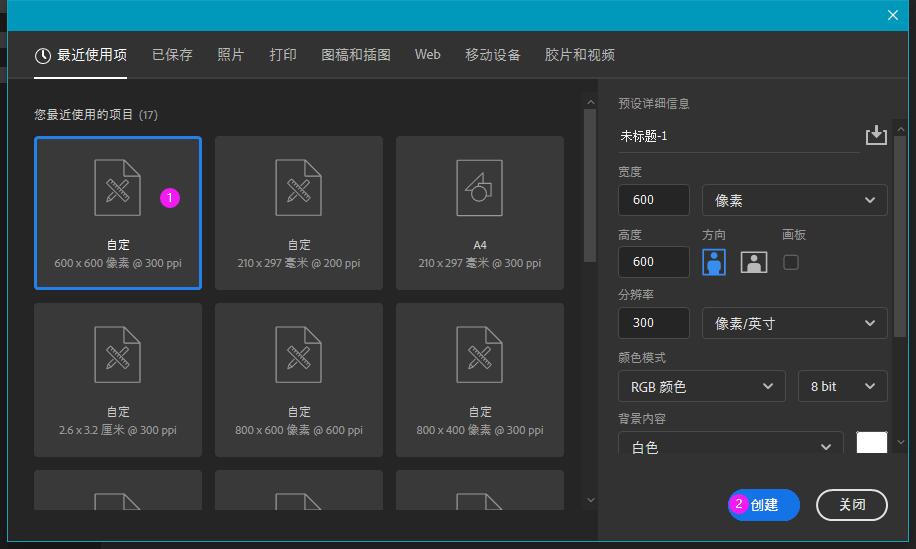Select the 600 x 600 像素 @ 300 ppi preset
The width and height of the screenshot is (916, 549).
pyautogui.click(x=118, y=213)
